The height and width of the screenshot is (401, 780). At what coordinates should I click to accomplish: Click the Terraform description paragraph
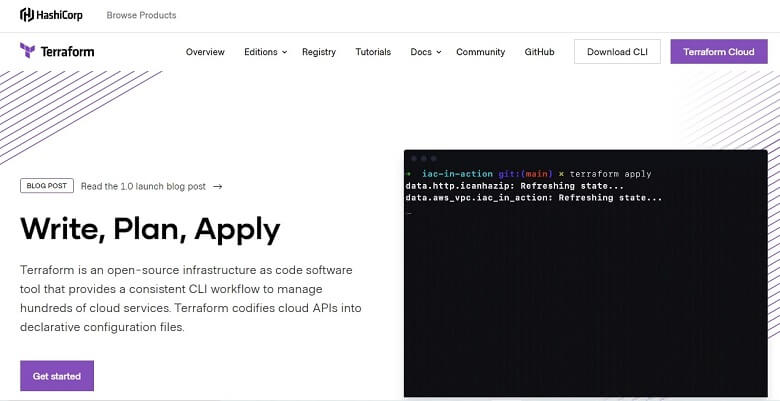pyautogui.click(x=191, y=299)
